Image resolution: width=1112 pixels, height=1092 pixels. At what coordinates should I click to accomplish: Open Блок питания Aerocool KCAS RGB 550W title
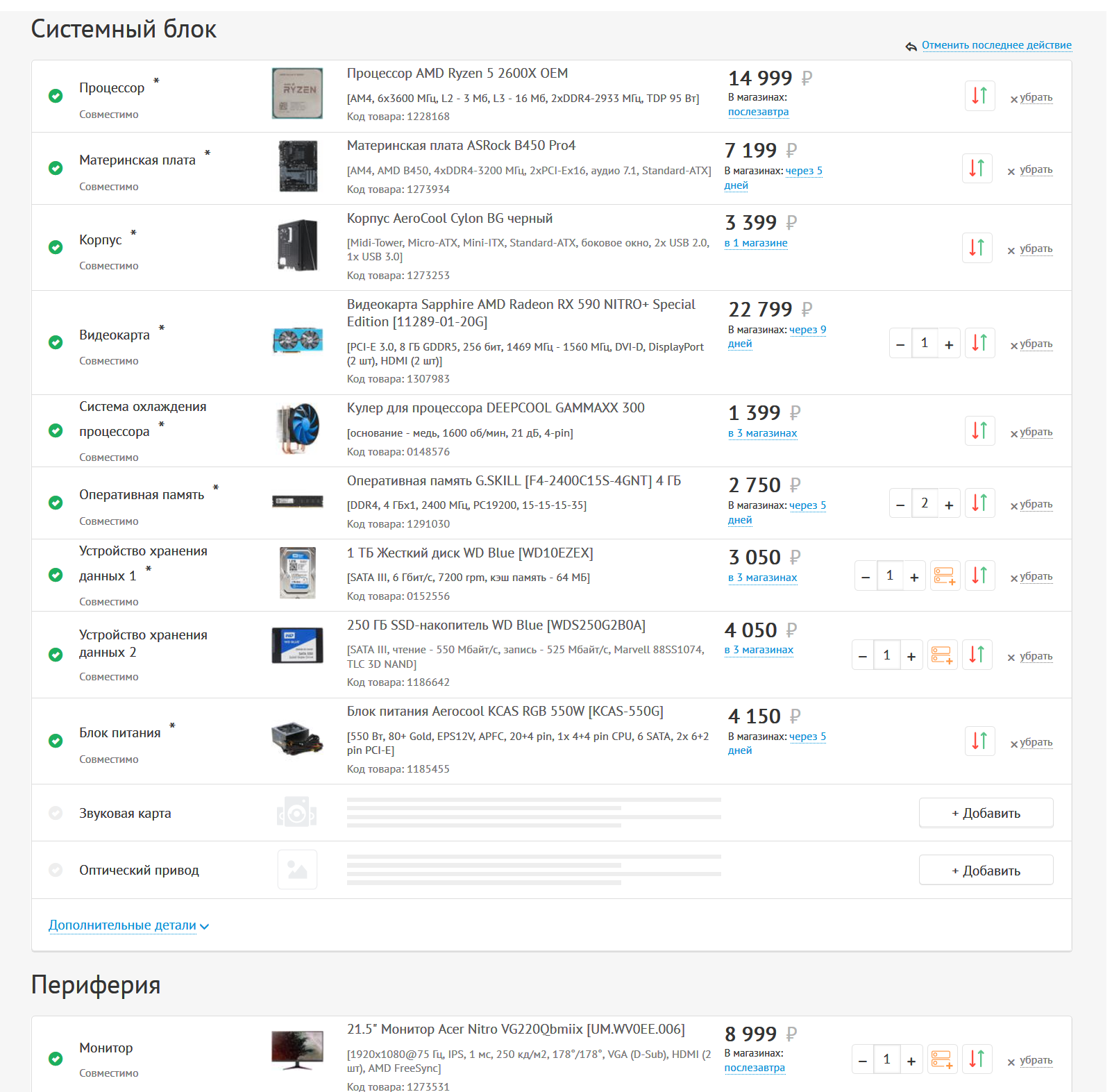point(505,712)
